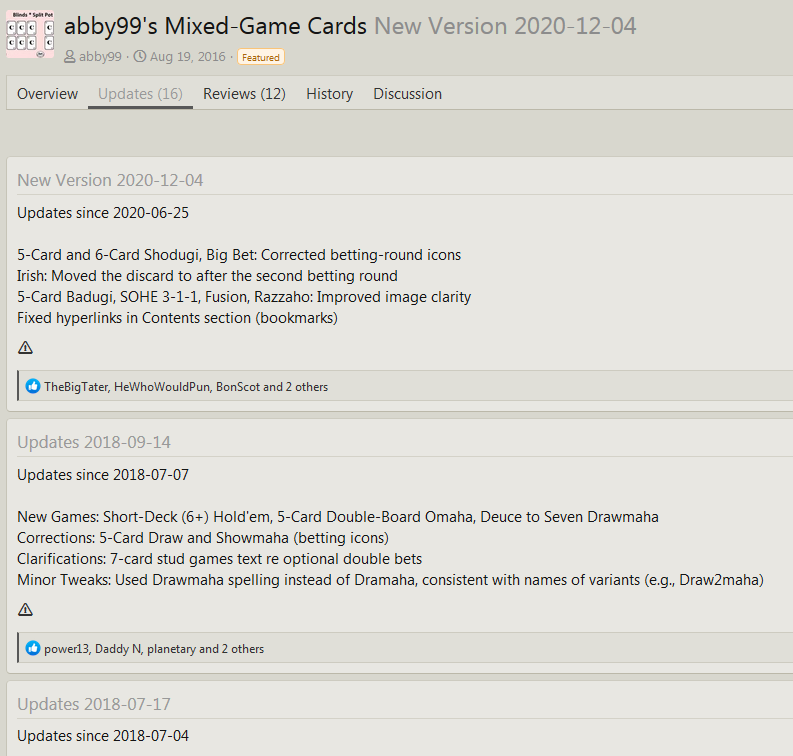Click the Featured badge
This screenshot has width=793, height=756.
261,57
